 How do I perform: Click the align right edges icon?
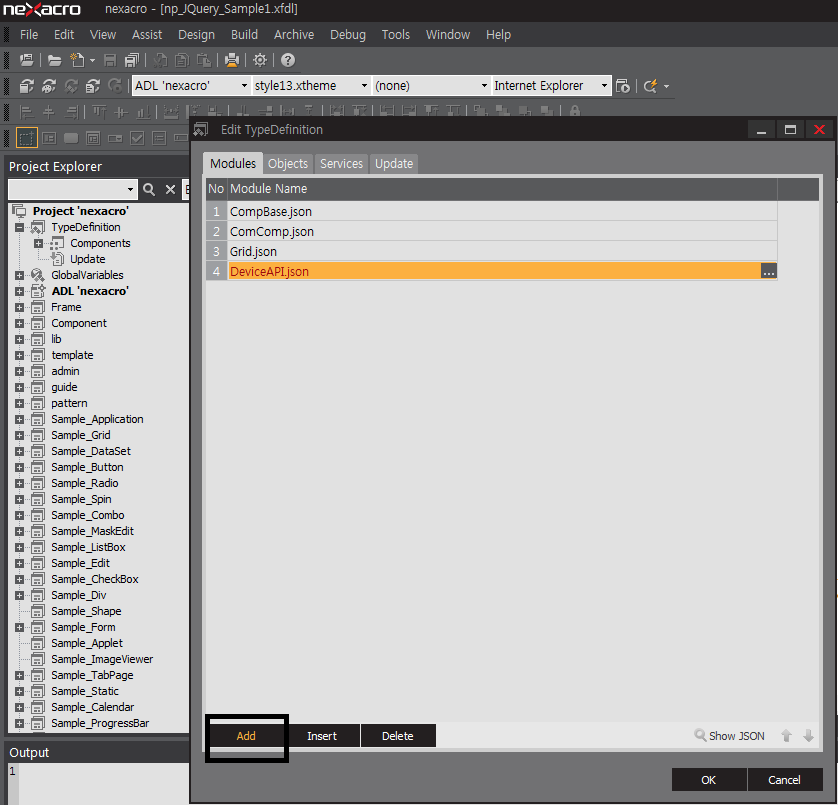(72, 112)
